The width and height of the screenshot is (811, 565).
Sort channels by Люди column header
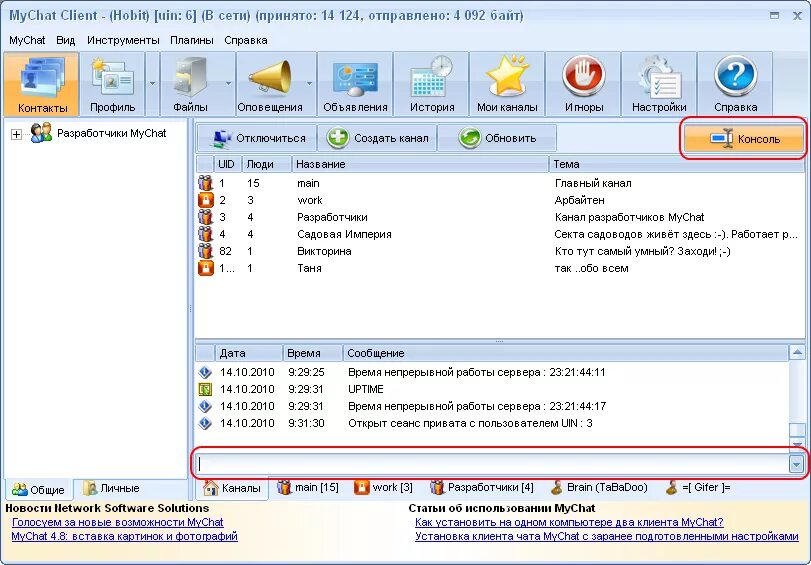coord(266,164)
